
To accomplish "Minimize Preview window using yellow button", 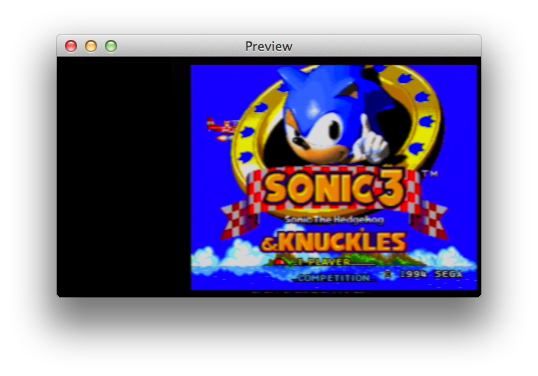I will [x=91, y=46].
